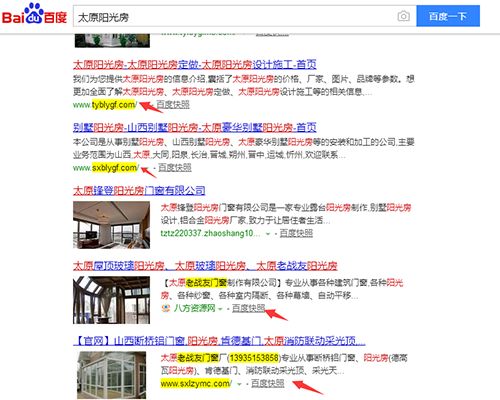The width and height of the screenshot is (500, 400).
Task: Expand dropdown arrow after 八方资源网
Action: [220, 309]
